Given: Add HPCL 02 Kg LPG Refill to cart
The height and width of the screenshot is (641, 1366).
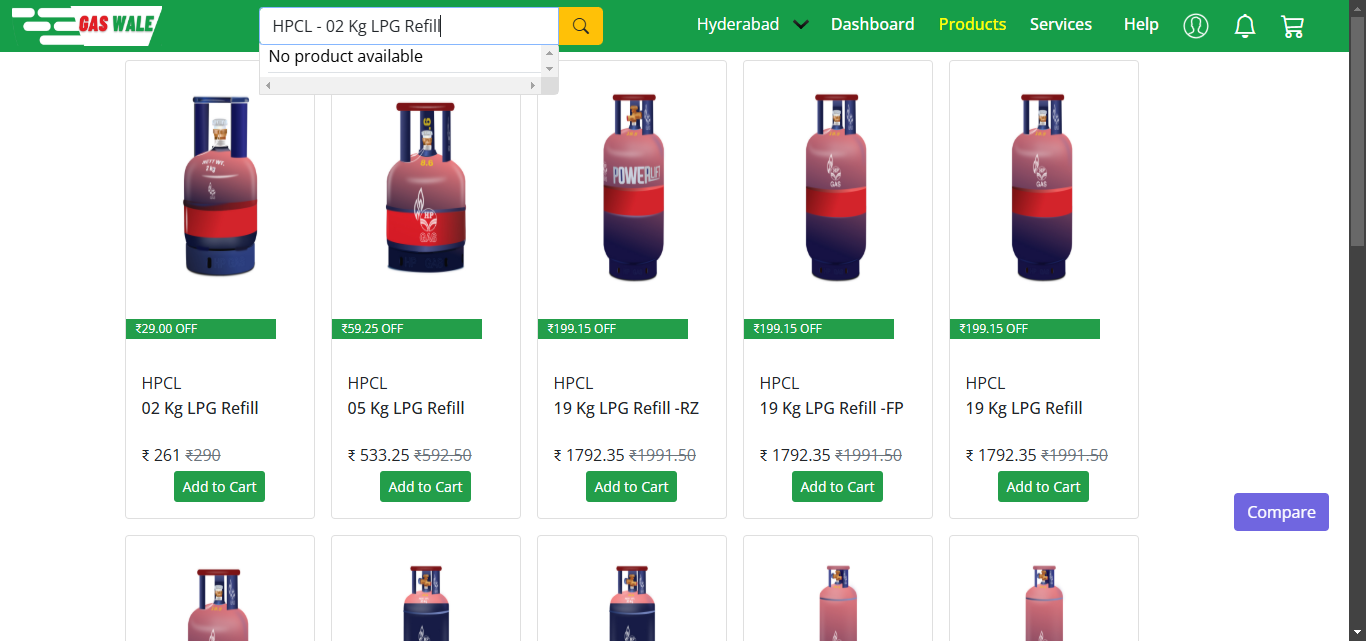Looking at the screenshot, I should click(219, 487).
